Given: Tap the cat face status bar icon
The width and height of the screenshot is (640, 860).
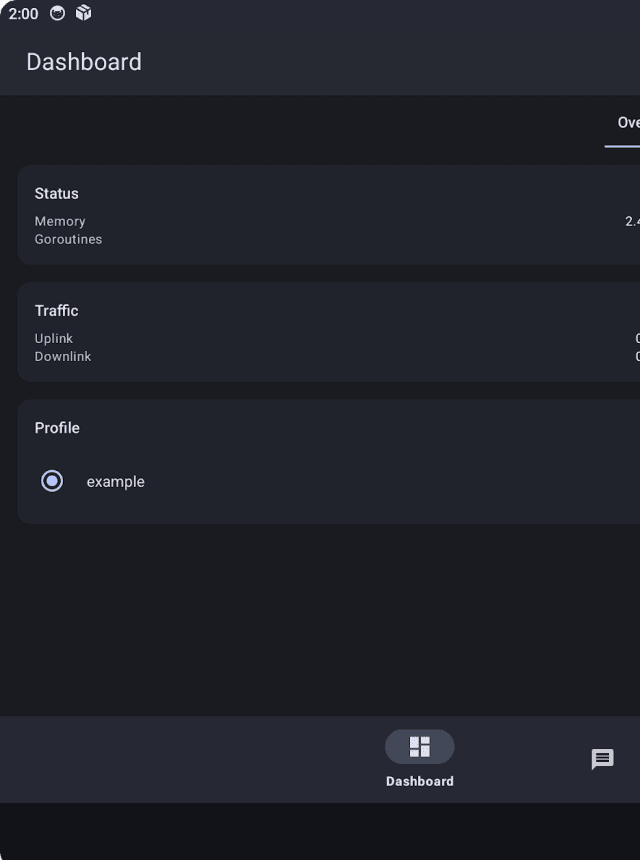Looking at the screenshot, I should click(x=59, y=13).
